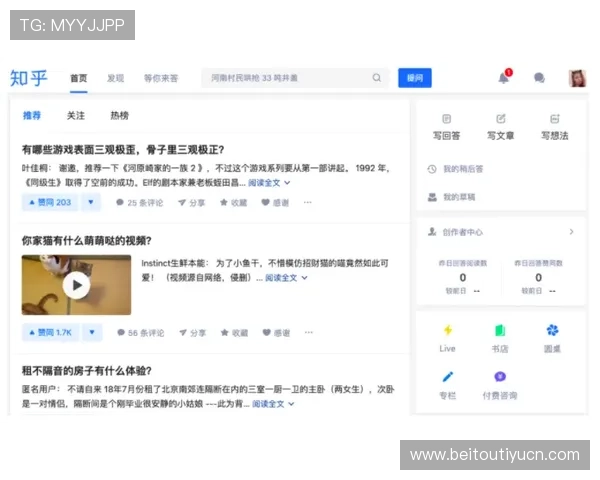Image resolution: width=600 pixels, height=480 pixels.
Task: Click the 写回答 write answer icon
Action: pos(446,119)
